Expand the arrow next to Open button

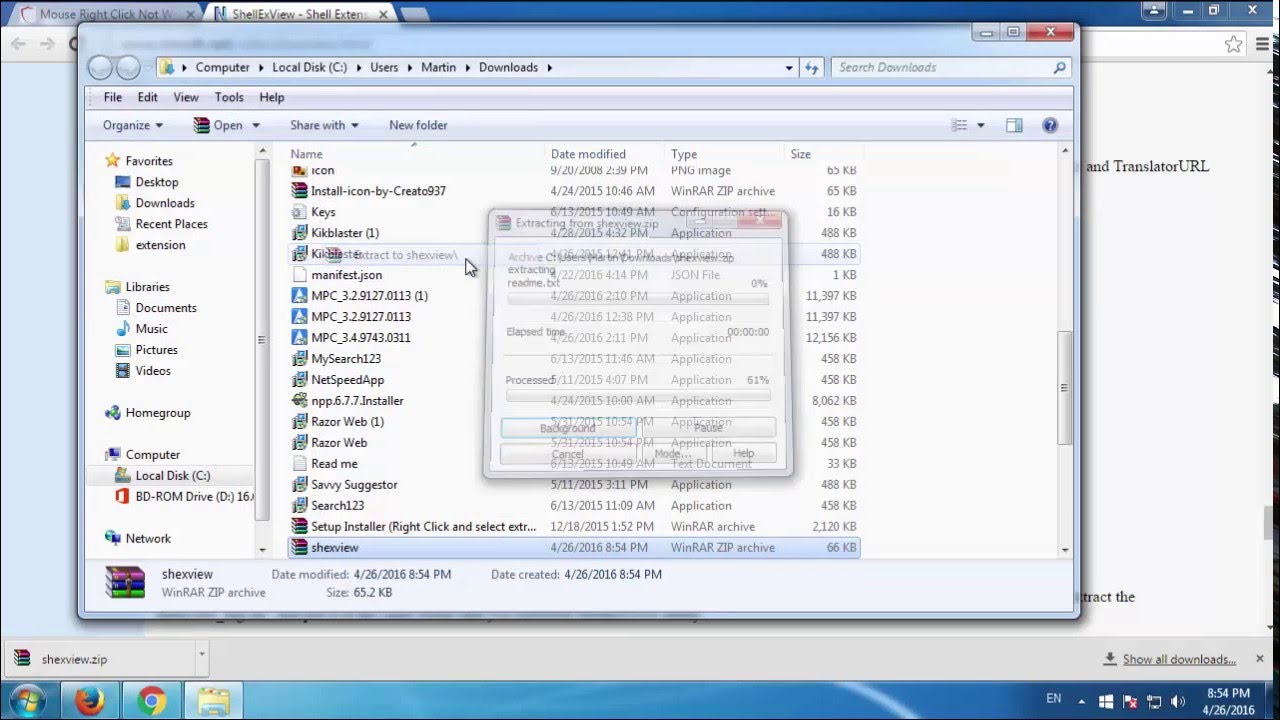click(255, 125)
